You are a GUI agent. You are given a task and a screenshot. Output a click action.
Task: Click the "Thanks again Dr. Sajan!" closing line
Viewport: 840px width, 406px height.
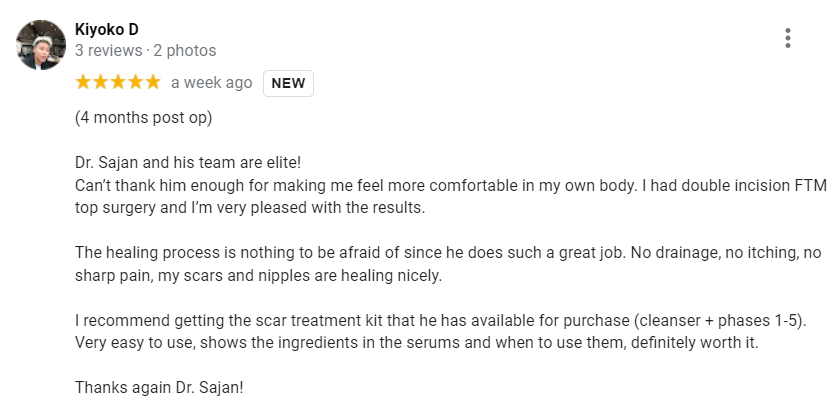click(x=159, y=387)
